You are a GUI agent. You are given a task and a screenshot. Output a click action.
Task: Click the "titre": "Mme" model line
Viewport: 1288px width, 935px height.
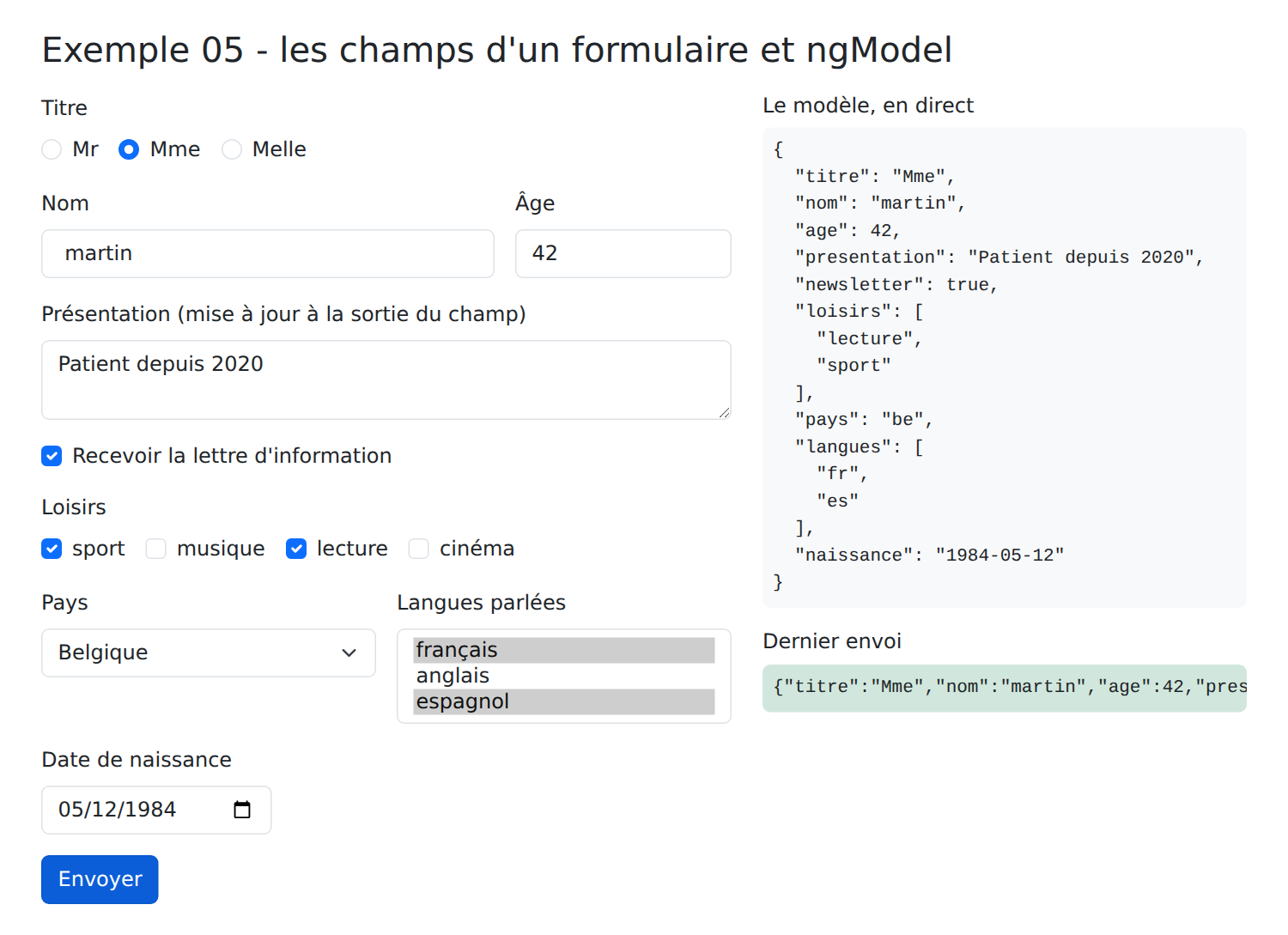pos(875,177)
